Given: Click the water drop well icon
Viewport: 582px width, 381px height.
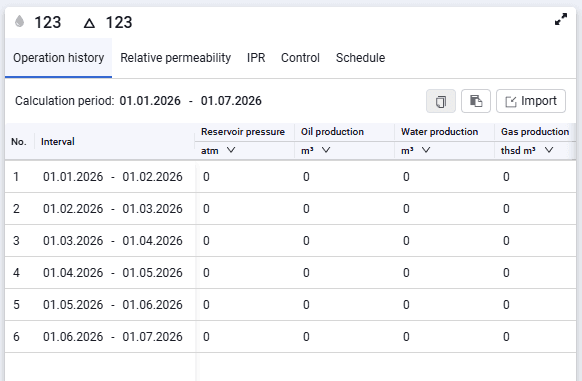Looking at the screenshot, I should click(x=19, y=21).
